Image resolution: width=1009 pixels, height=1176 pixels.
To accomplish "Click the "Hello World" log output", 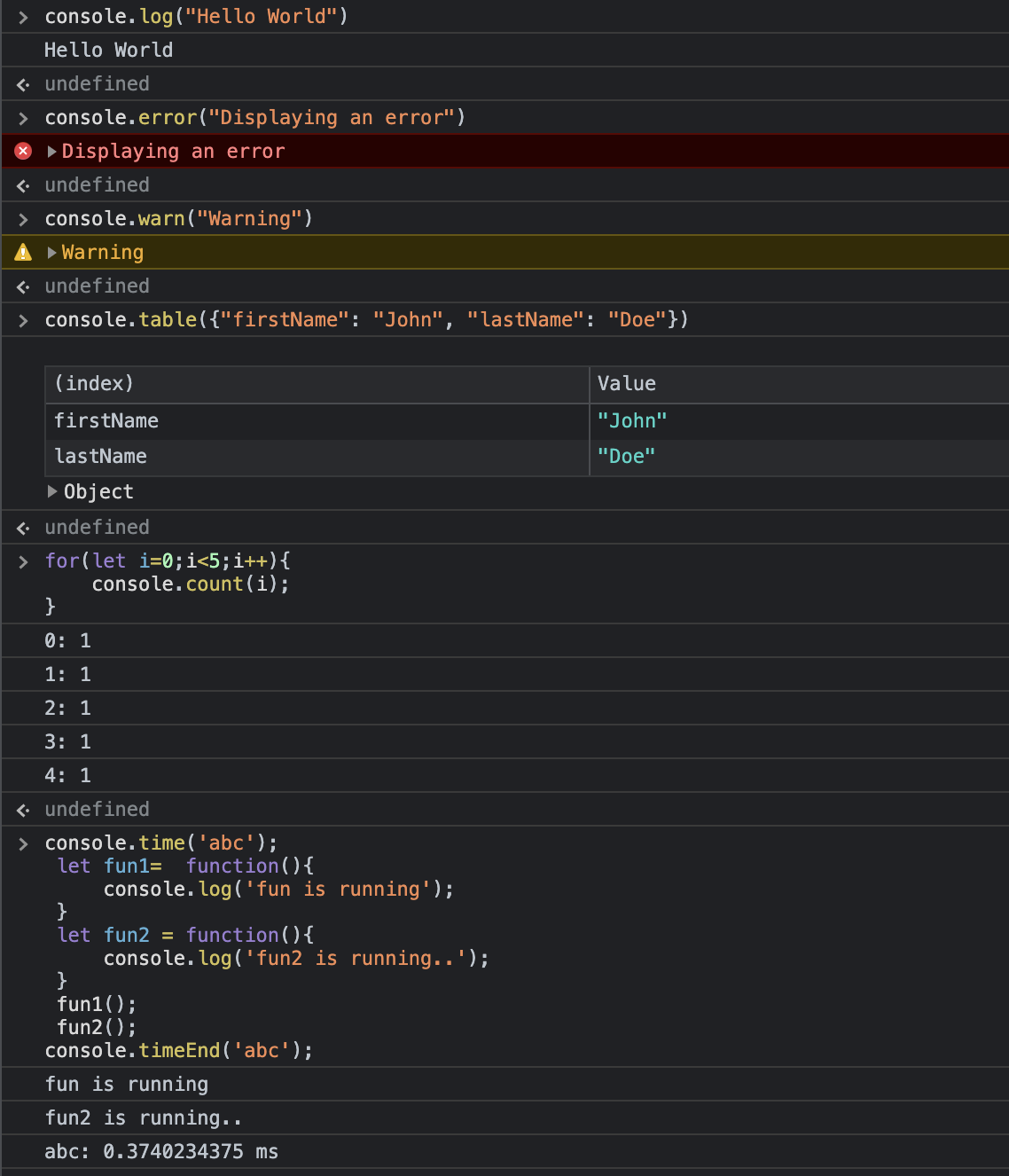I will 108,51.
